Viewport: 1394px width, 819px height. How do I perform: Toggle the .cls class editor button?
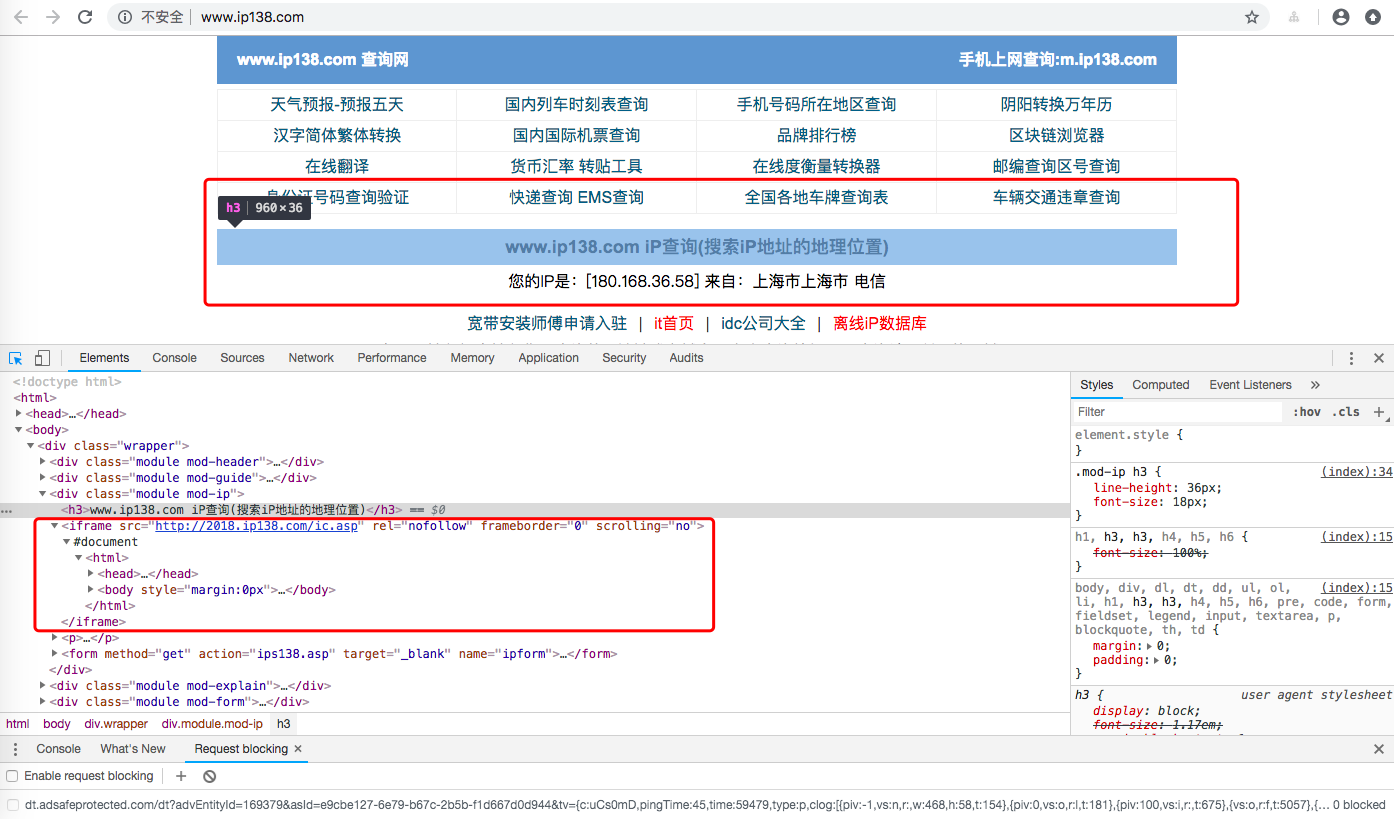(1346, 412)
